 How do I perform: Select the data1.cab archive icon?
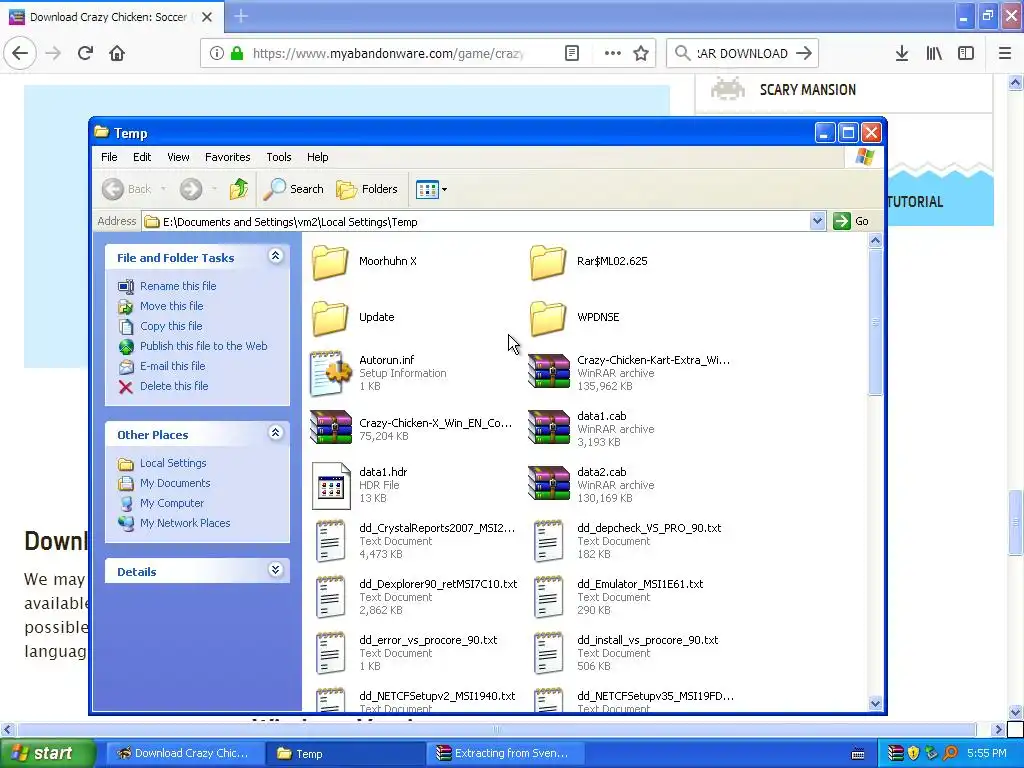click(x=549, y=428)
